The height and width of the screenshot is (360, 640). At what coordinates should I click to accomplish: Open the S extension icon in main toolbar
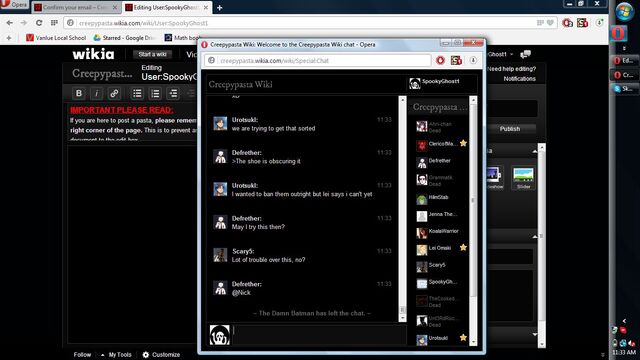click(582, 23)
